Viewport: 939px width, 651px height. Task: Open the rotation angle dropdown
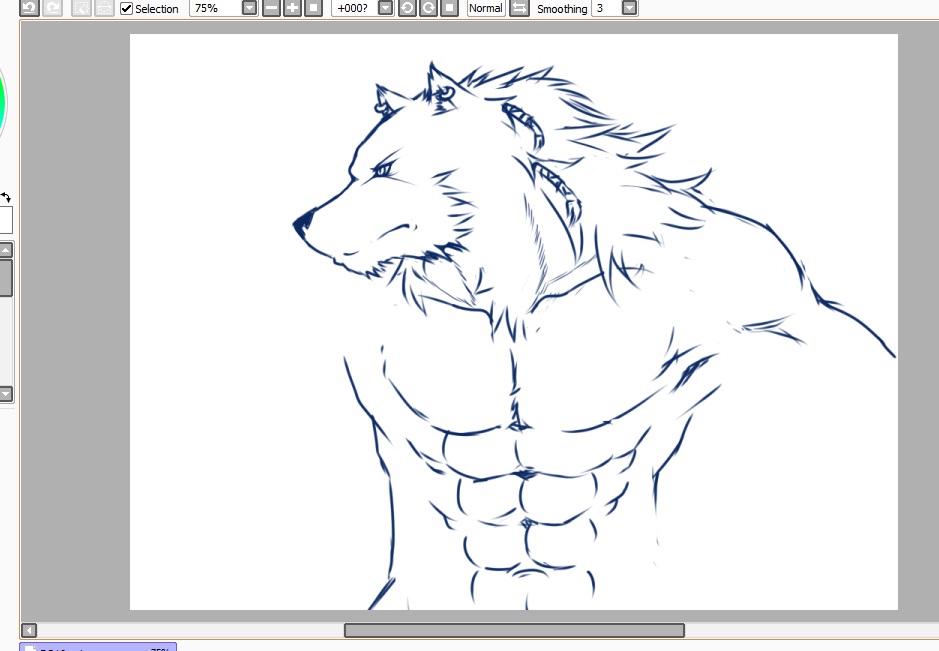(x=385, y=8)
